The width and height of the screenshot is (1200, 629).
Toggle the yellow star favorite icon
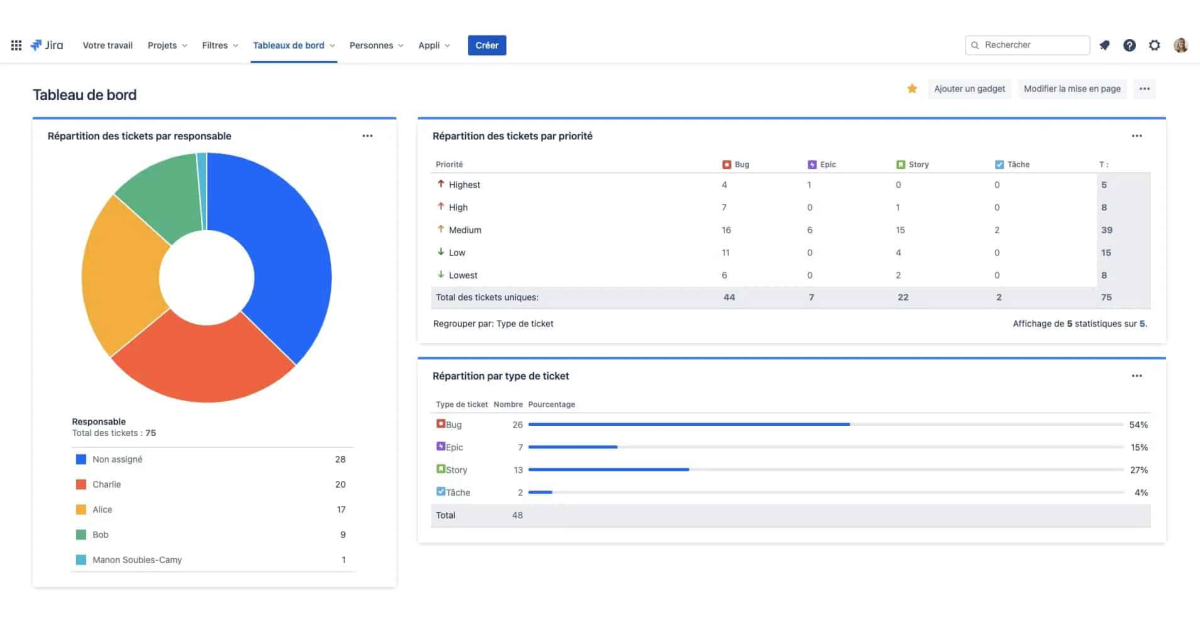pos(912,89)
